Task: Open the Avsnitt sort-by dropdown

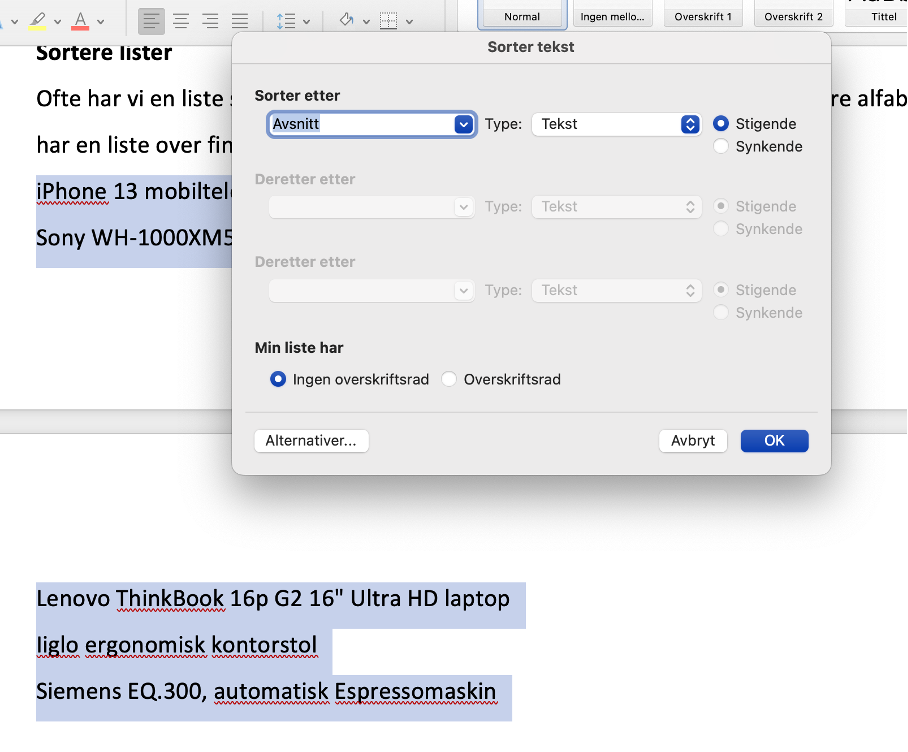Action: pos(371,124)
